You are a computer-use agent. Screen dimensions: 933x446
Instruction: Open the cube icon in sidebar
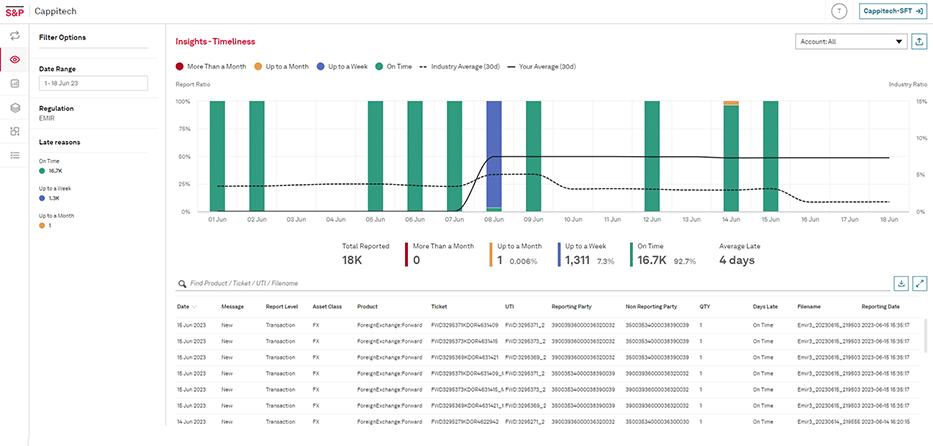coord(15,108)
